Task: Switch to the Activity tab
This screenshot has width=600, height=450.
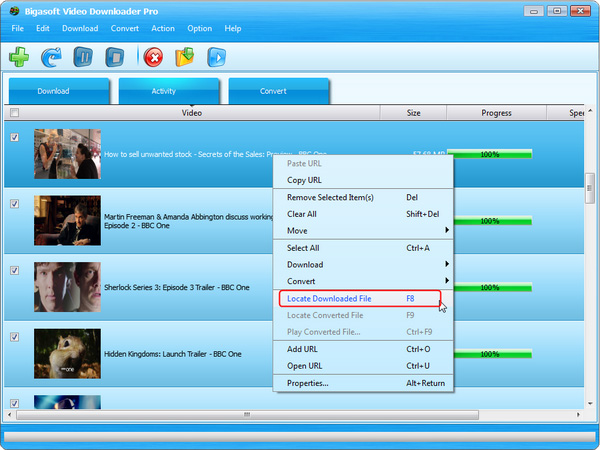Action: click(x=169, y=91)
